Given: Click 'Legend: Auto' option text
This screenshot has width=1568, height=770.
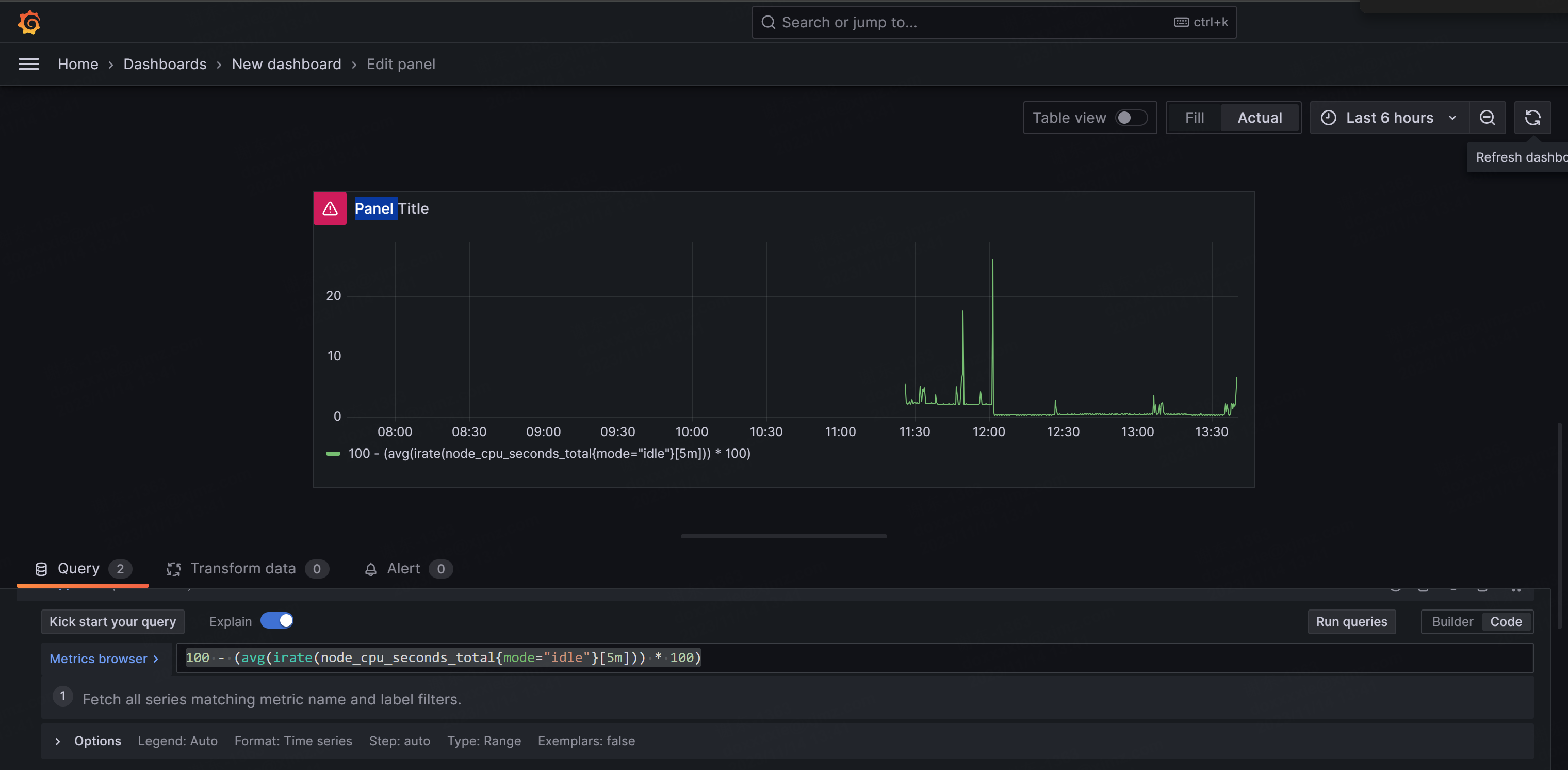Looking at the screenshot, I should pos(177,741).
